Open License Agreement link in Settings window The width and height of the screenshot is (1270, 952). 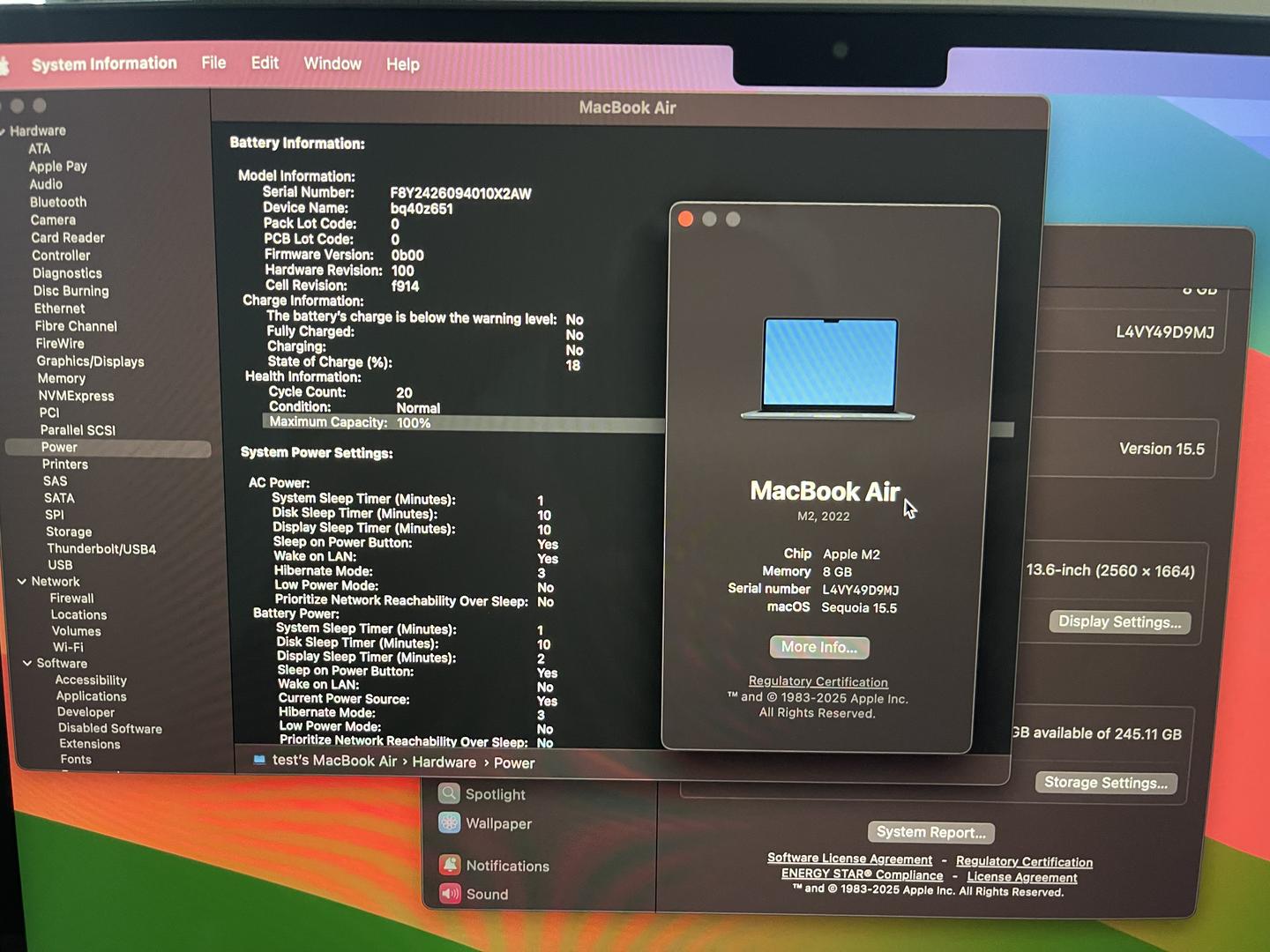point(1021,877)
